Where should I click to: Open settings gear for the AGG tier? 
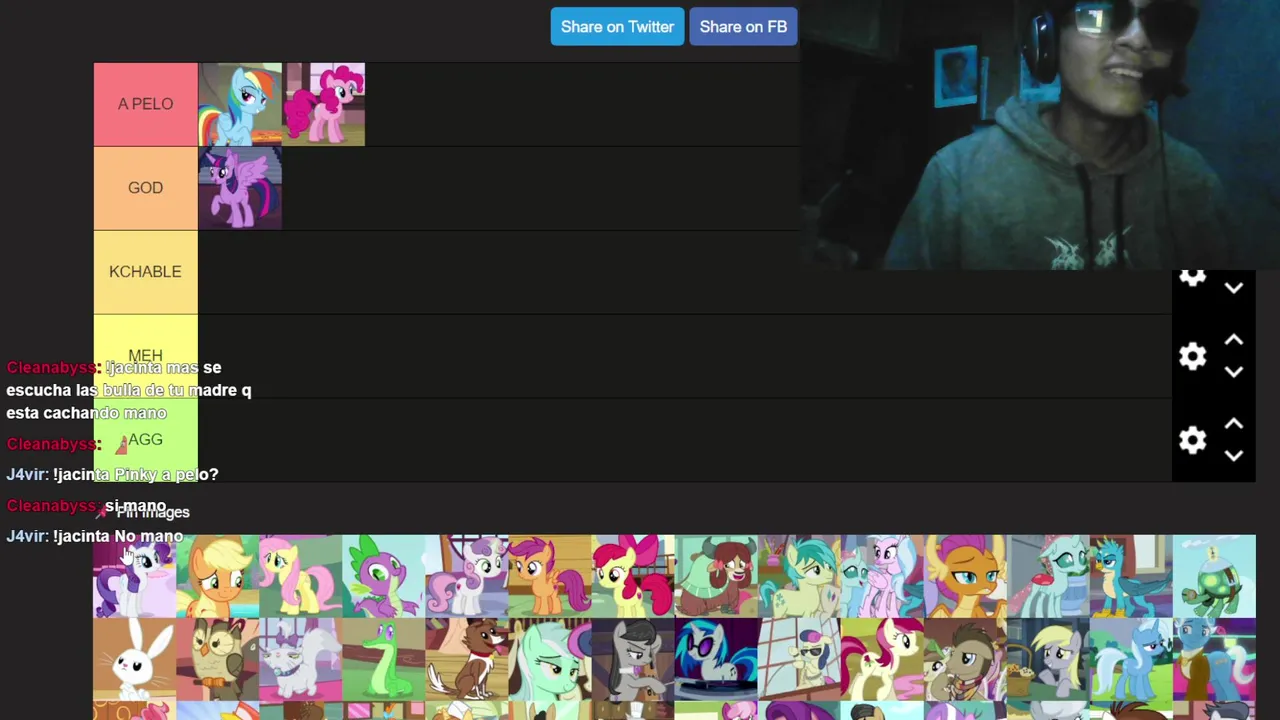(1192, 440)
